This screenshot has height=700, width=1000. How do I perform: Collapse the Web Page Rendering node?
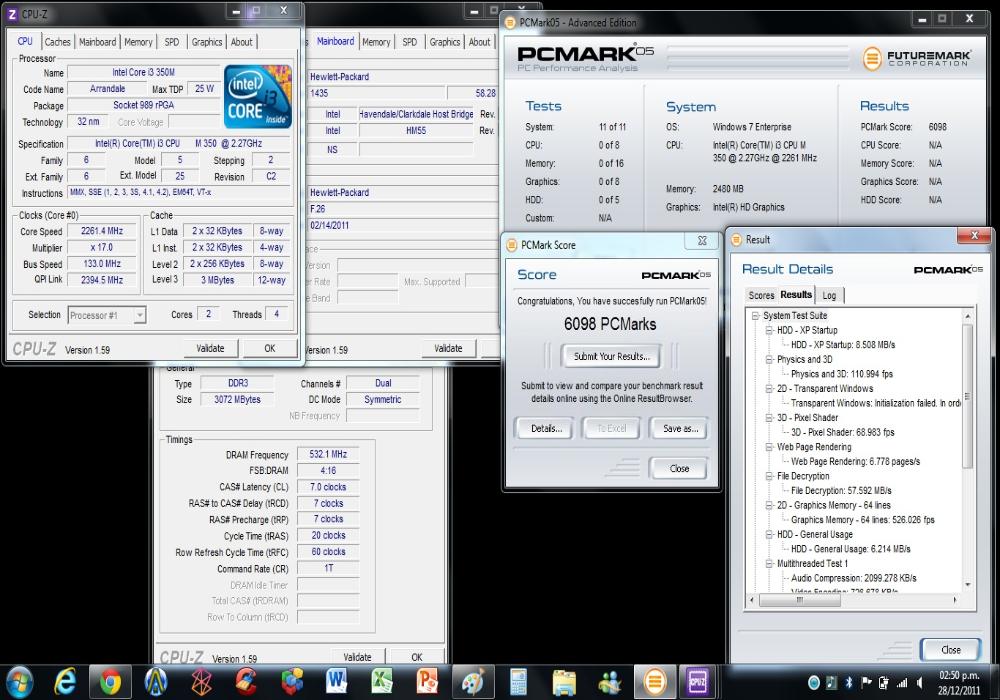coord(770,447)
